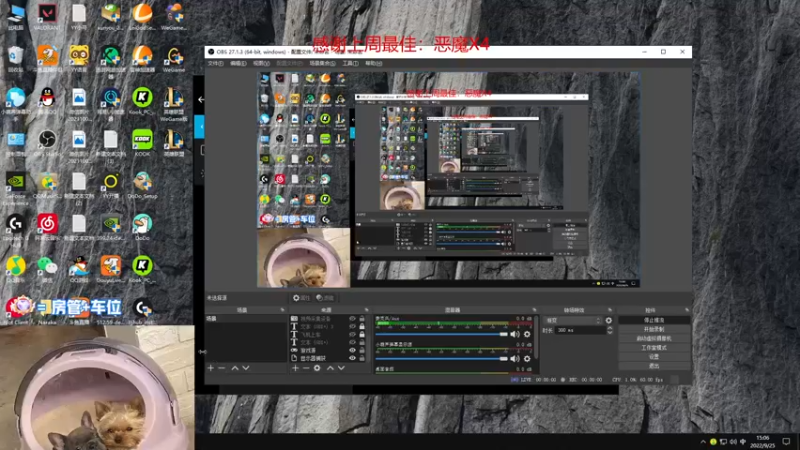Screen dimensions: 800x450
Task: Click the add source plus icon
Action: coord(295,368)
